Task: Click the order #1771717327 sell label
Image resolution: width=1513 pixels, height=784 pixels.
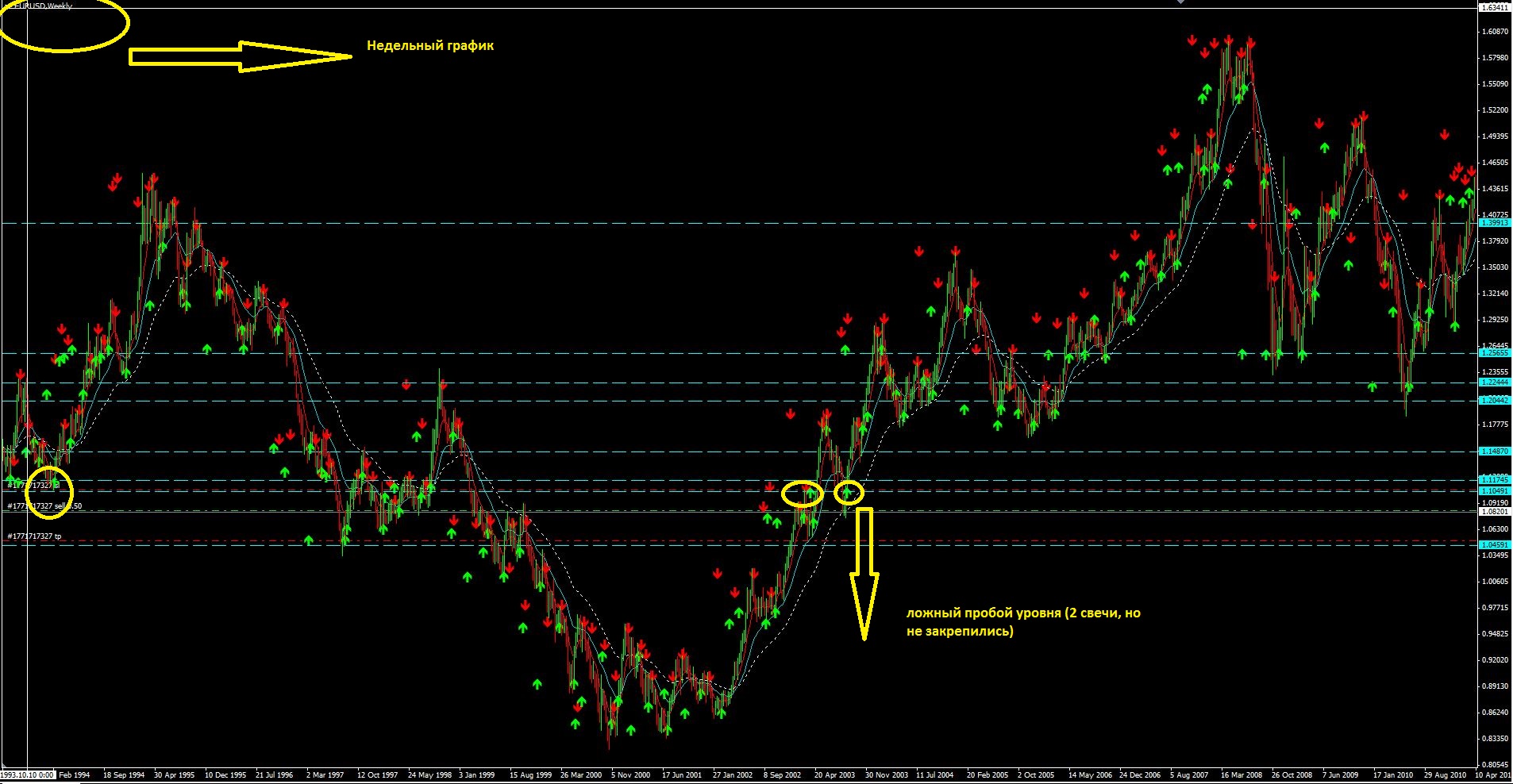Action: pyautogui.click(x=44, y=505)
